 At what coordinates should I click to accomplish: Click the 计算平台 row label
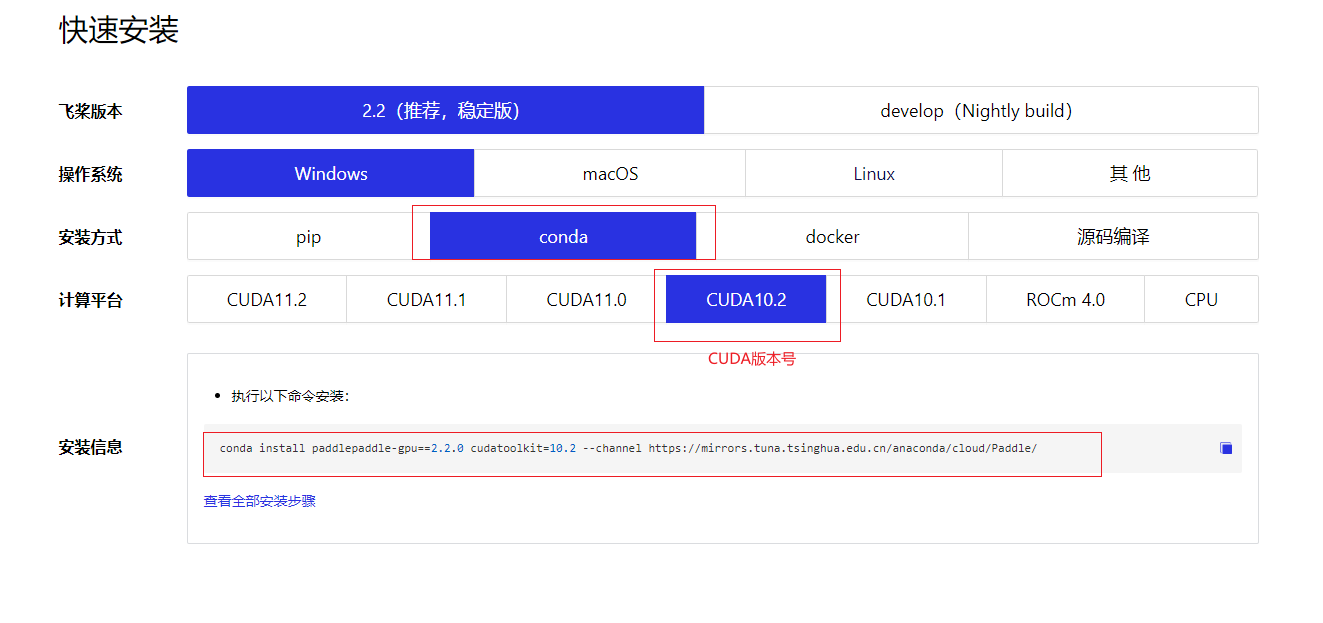click(91, 300)
